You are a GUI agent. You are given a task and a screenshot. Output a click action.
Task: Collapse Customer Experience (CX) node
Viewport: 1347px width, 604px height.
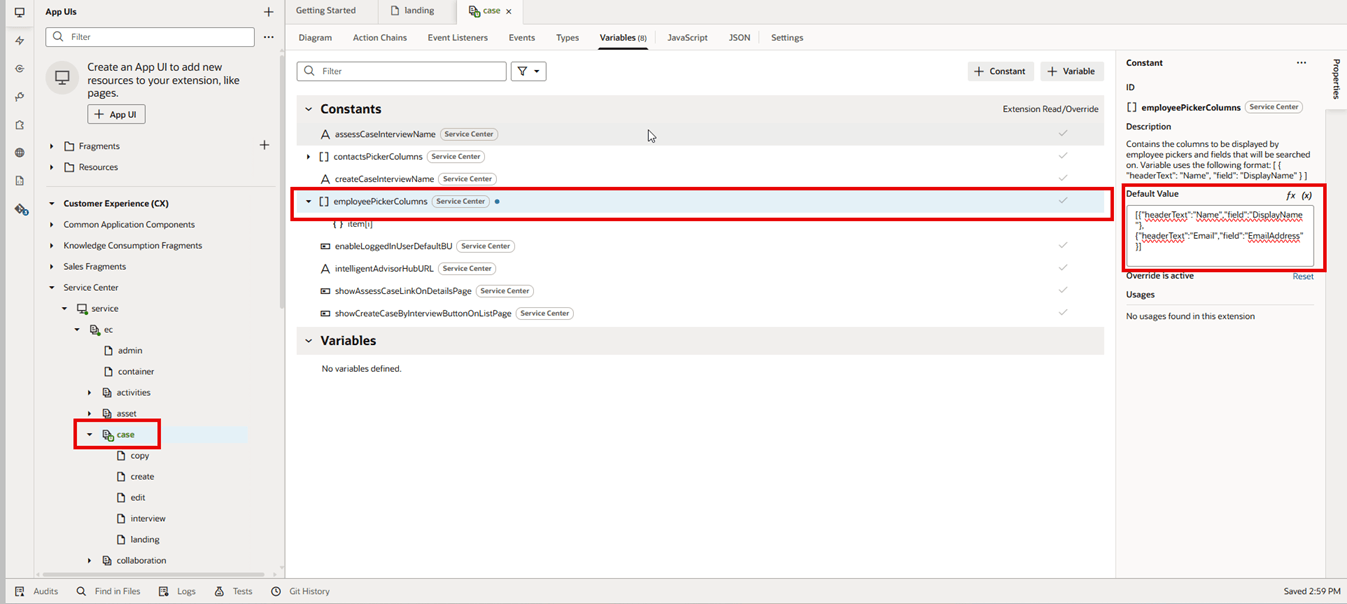coord(52,204)
